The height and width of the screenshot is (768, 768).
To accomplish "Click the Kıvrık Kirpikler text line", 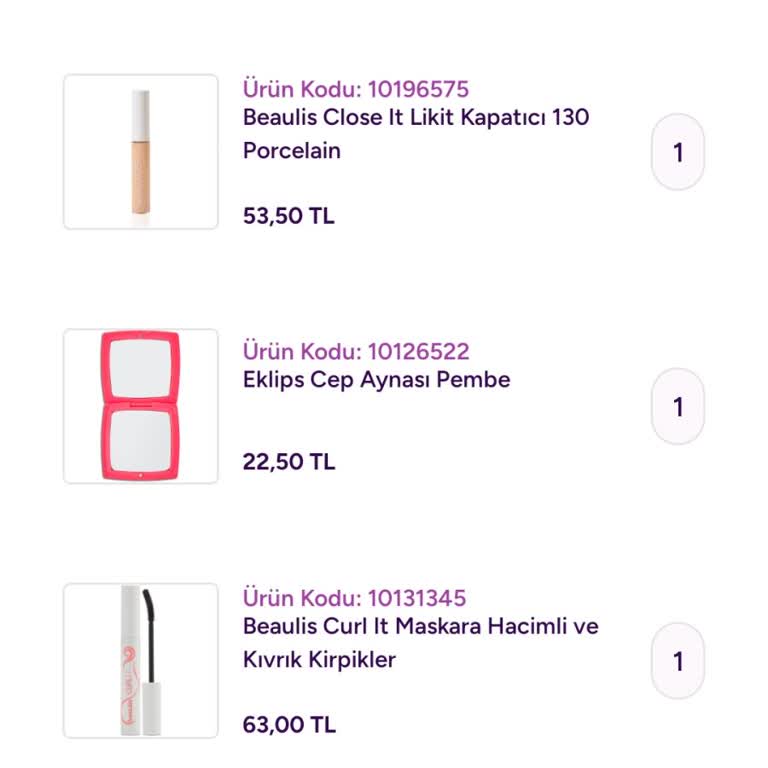I will (x=319, y=660).
